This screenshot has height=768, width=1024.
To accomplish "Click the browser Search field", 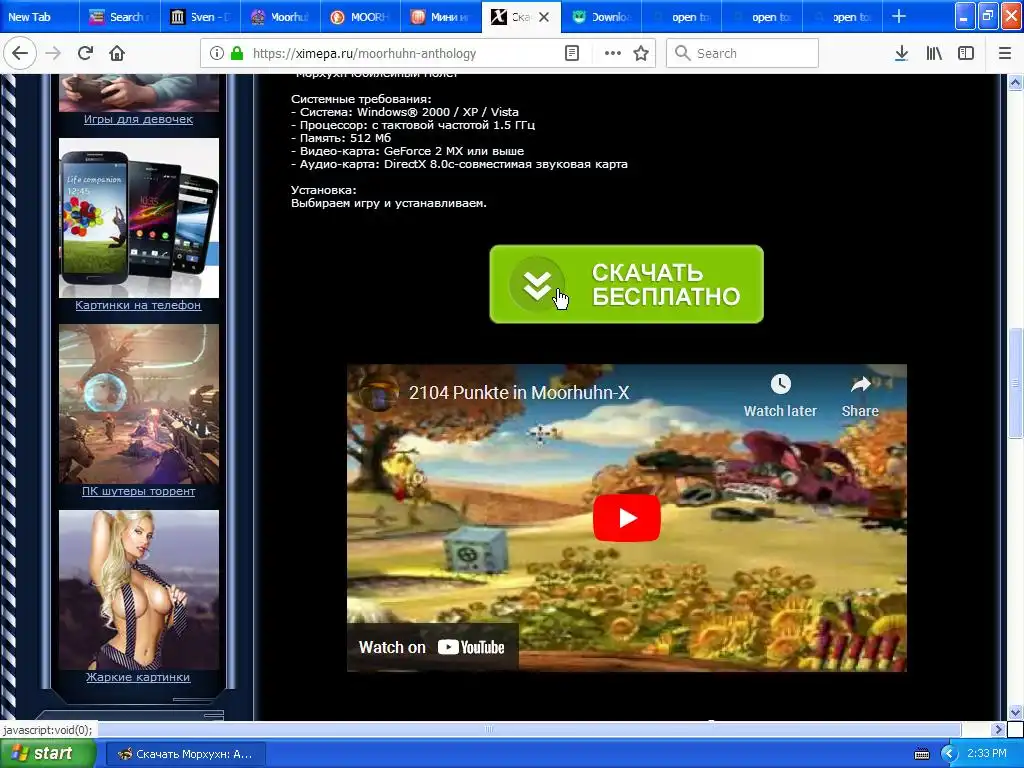I will pos(742,54).
